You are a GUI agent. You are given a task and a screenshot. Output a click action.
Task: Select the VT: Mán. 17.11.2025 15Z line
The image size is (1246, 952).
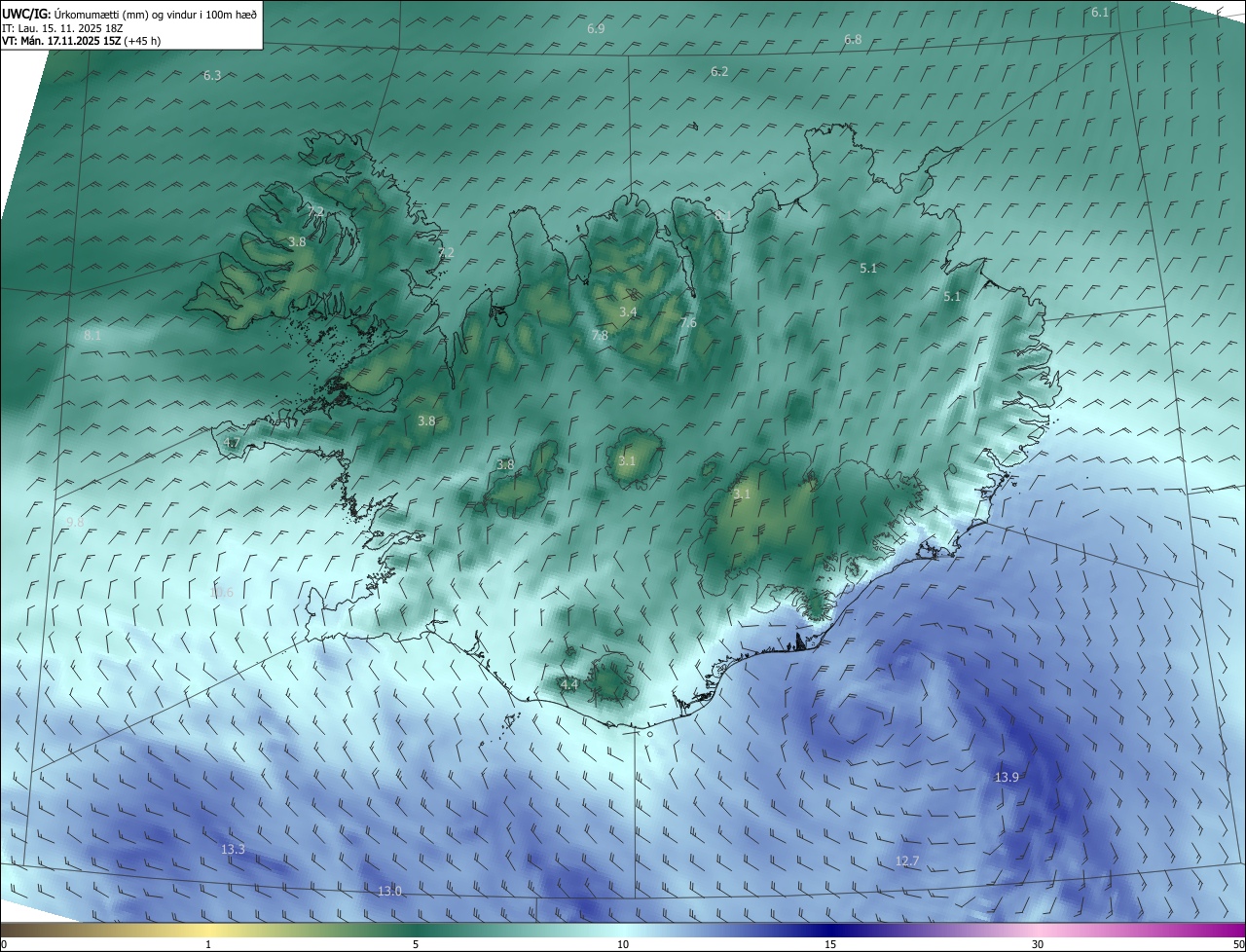82,41
